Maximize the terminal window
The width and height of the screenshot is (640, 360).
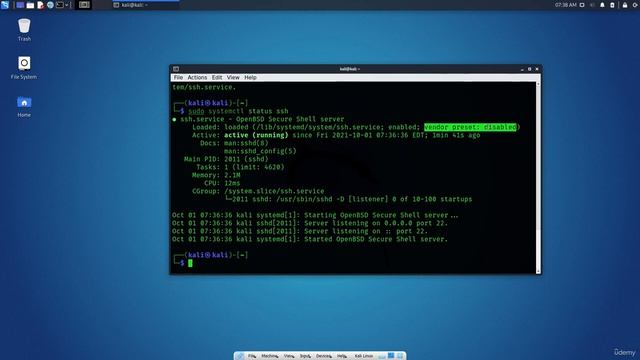pos(529,69)
